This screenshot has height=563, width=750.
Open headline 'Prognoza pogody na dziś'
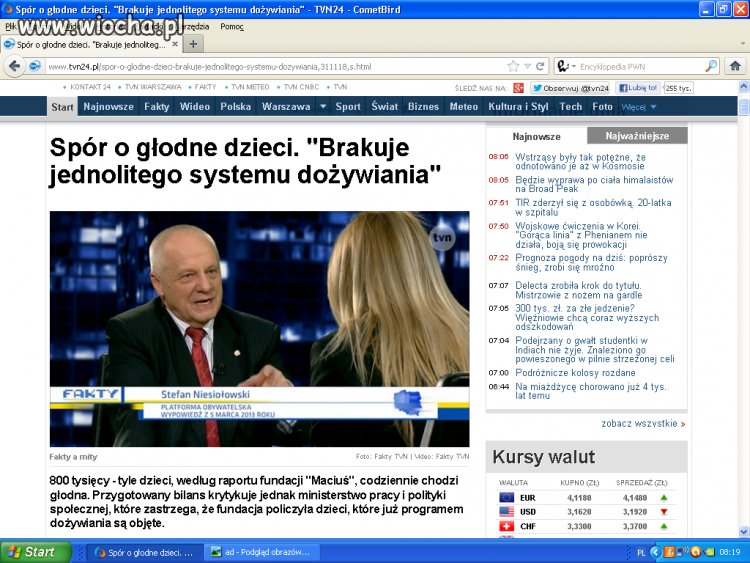(x=591, y=262)
